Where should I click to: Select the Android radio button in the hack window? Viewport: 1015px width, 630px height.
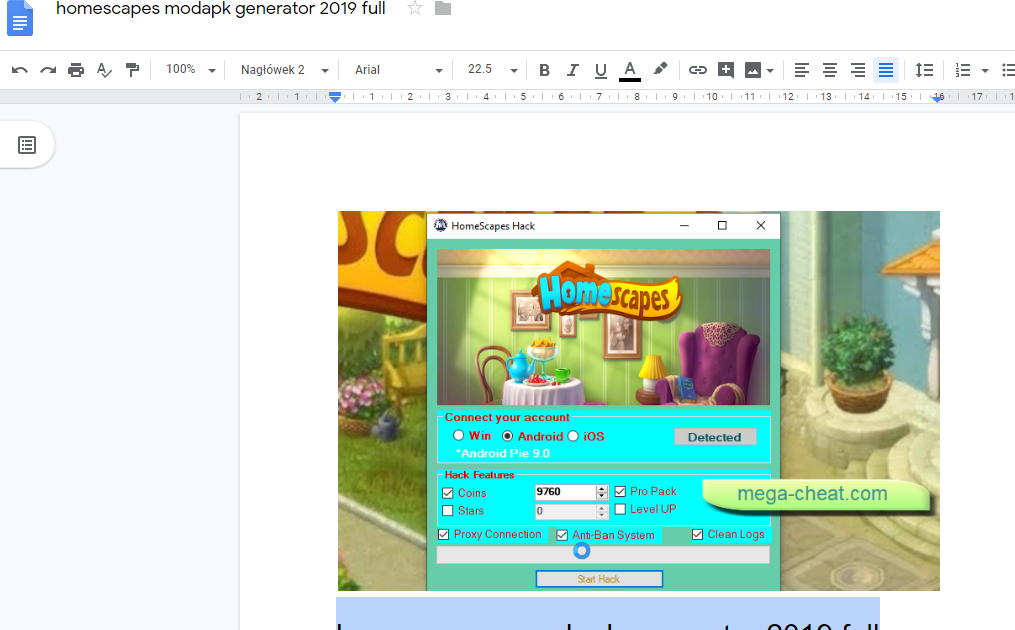pos(507,436)
